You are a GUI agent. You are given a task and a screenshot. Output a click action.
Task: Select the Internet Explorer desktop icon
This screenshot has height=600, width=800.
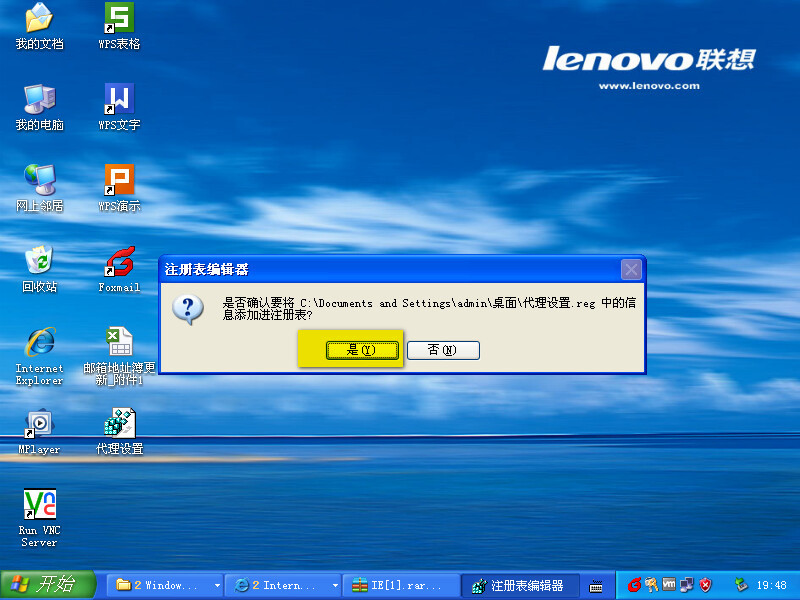[x=39, y=342]
